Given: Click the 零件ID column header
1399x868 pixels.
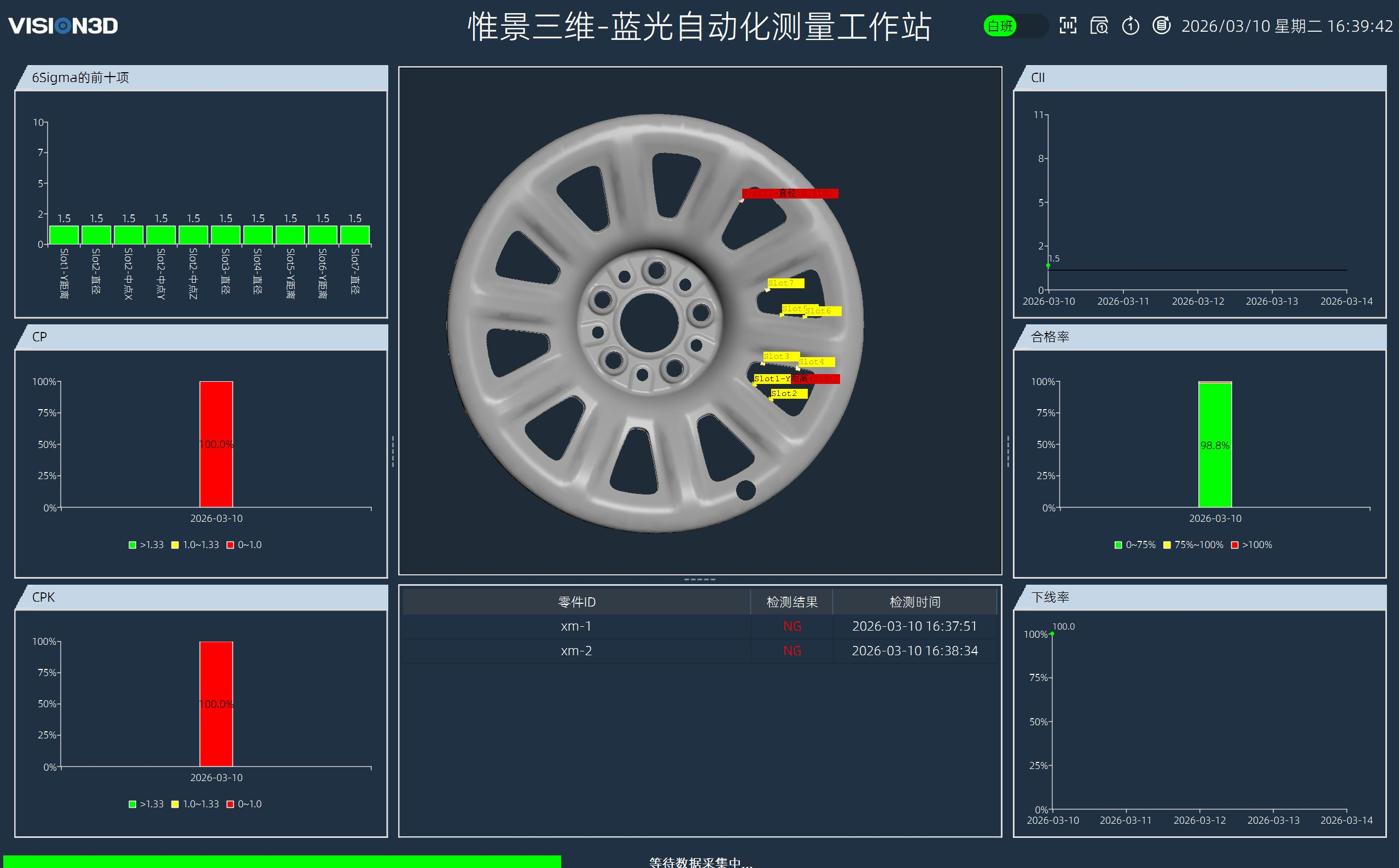Looking at the screenshot, I should [576, 602].
